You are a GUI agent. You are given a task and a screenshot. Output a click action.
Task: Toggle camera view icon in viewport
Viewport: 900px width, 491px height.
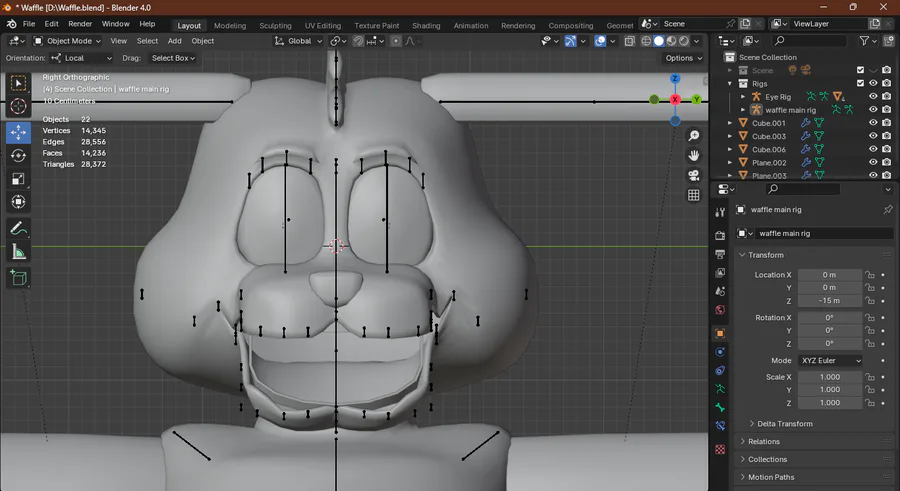(693, 175)
